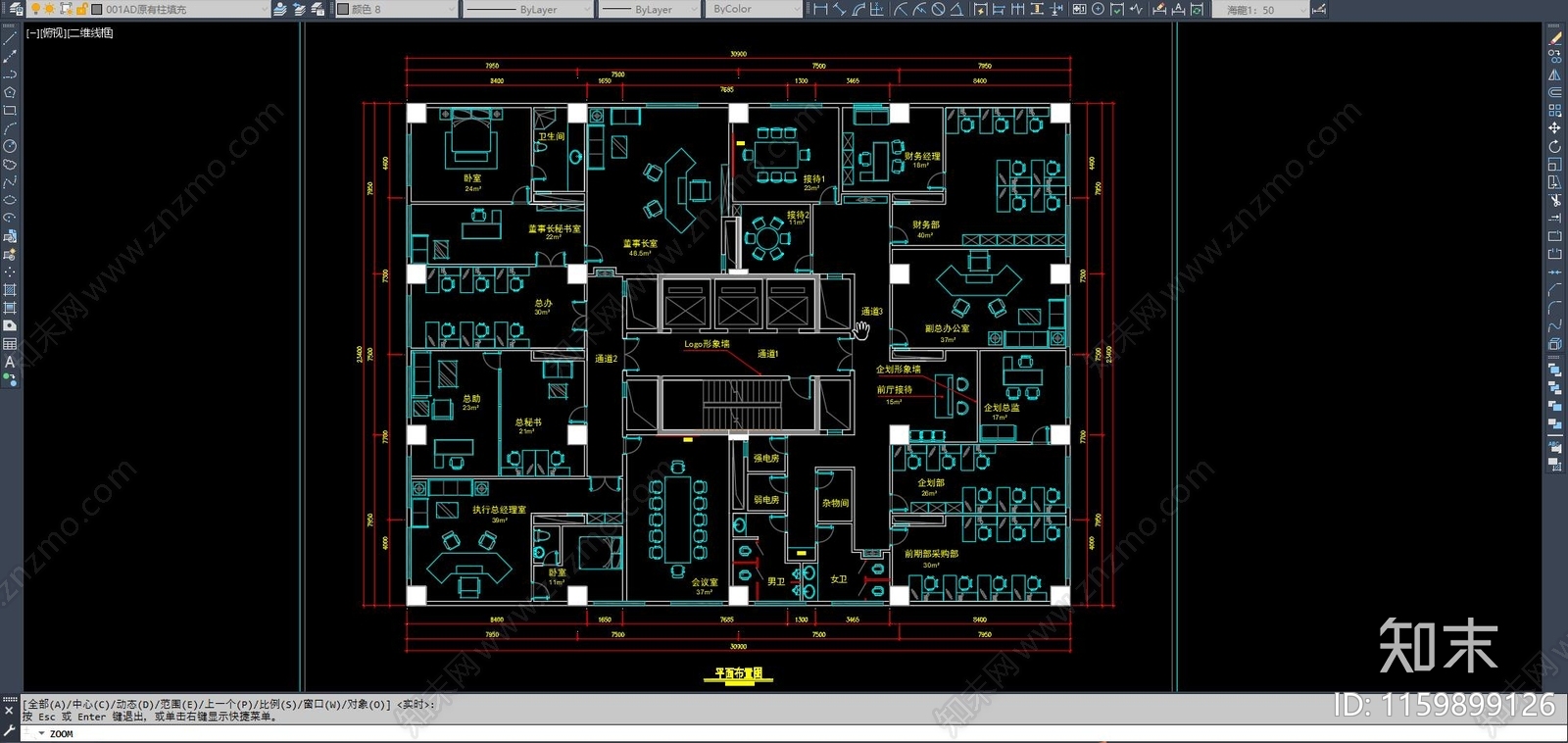The height and width of the screenshot is (743, 1568).
Task: Select the Diameter dimension tool
Action: [x=938, y=9]
